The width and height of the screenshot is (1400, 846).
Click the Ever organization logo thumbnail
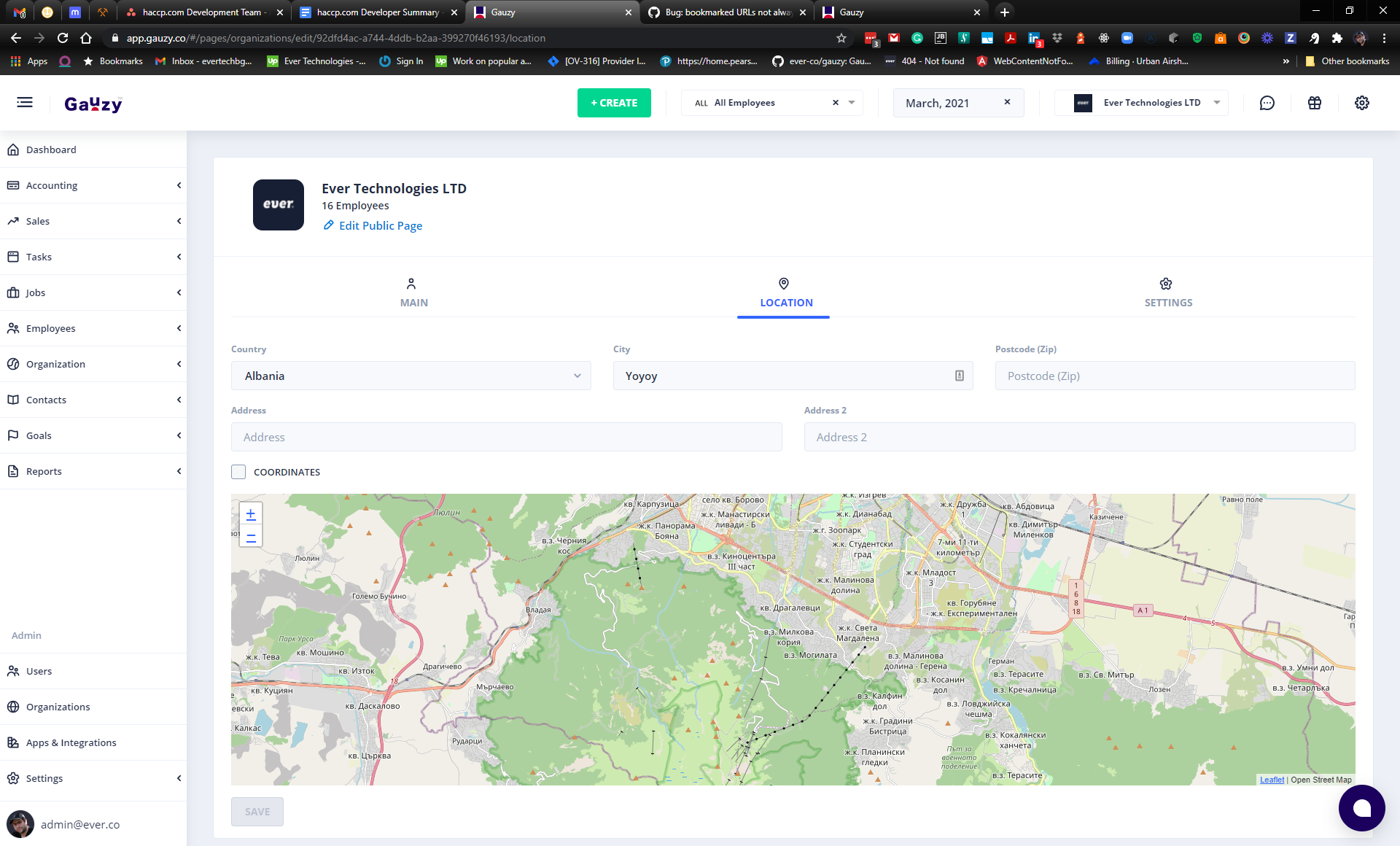tap(278, 205)
